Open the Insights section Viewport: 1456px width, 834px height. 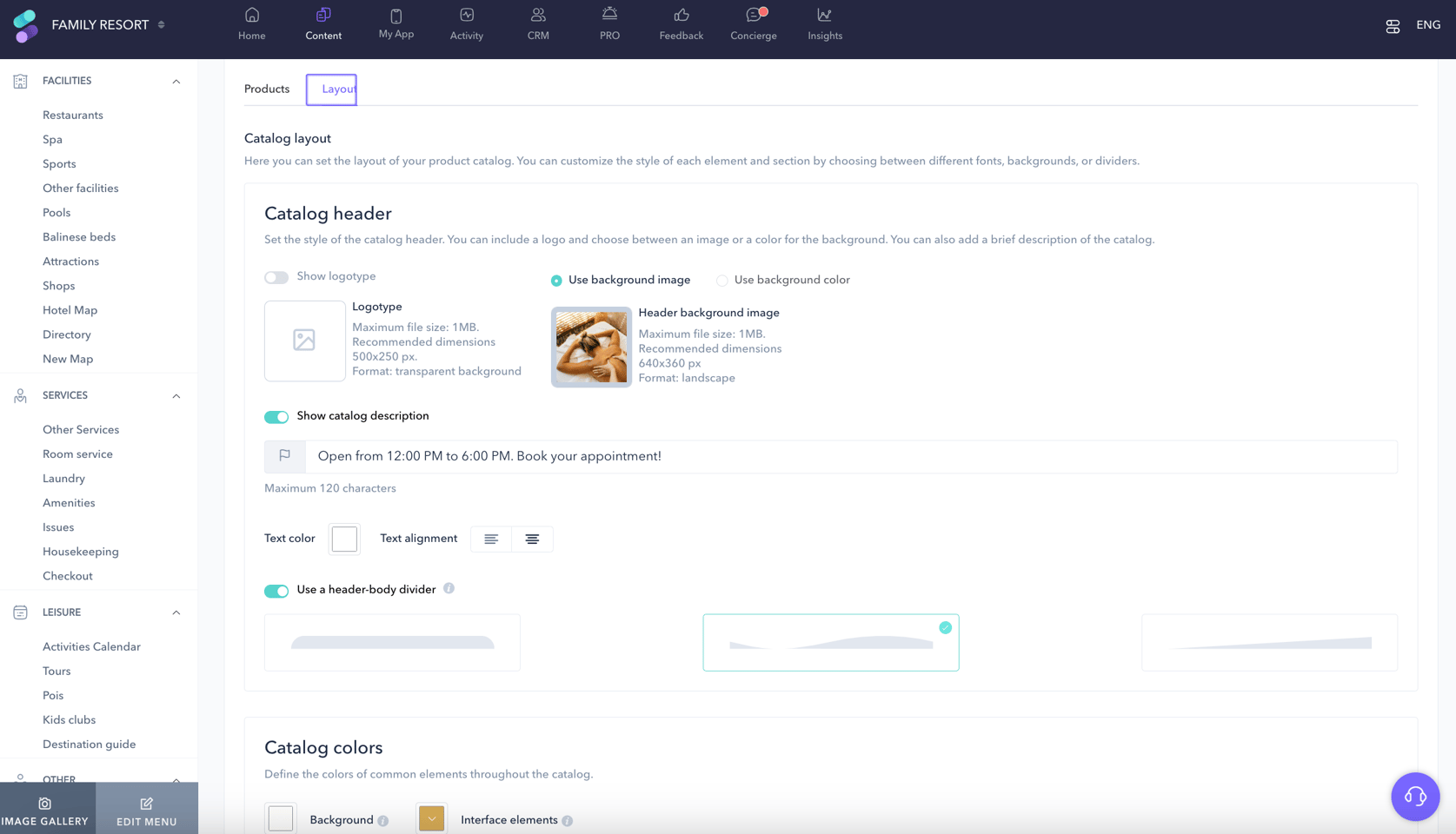point(824,24)
